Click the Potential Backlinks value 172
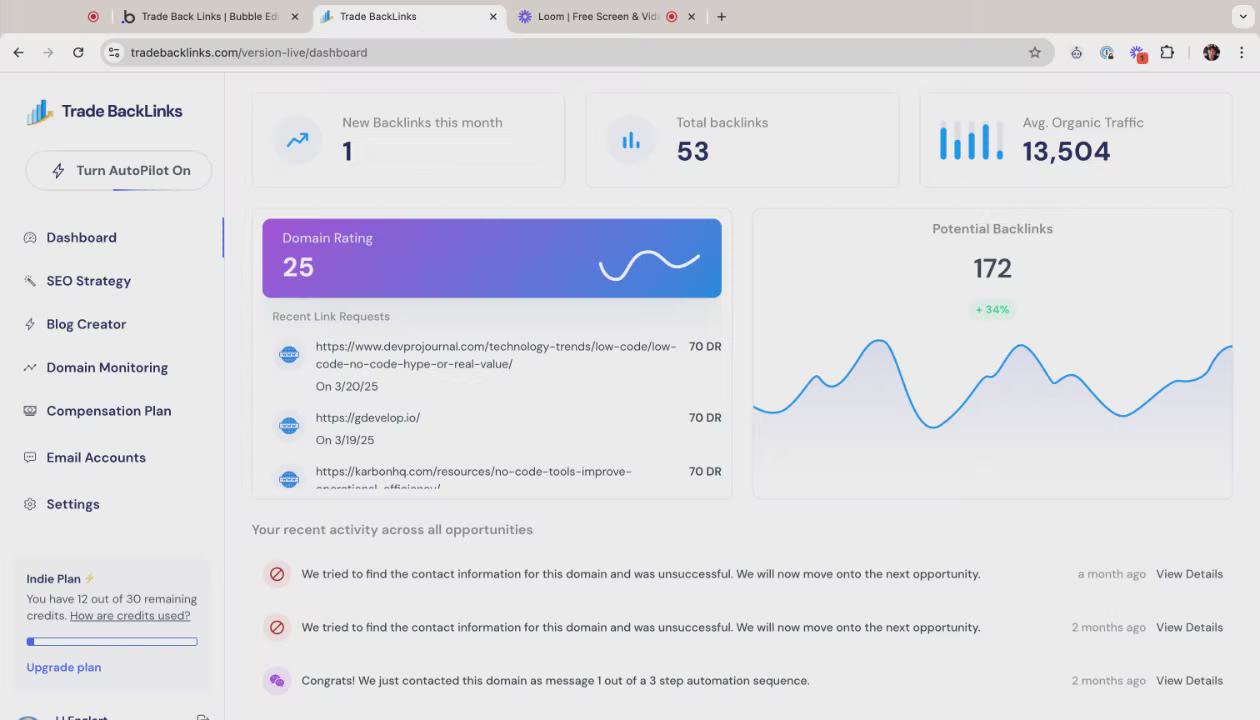Screen dimensions: 1260x720 tap(992, 268)
